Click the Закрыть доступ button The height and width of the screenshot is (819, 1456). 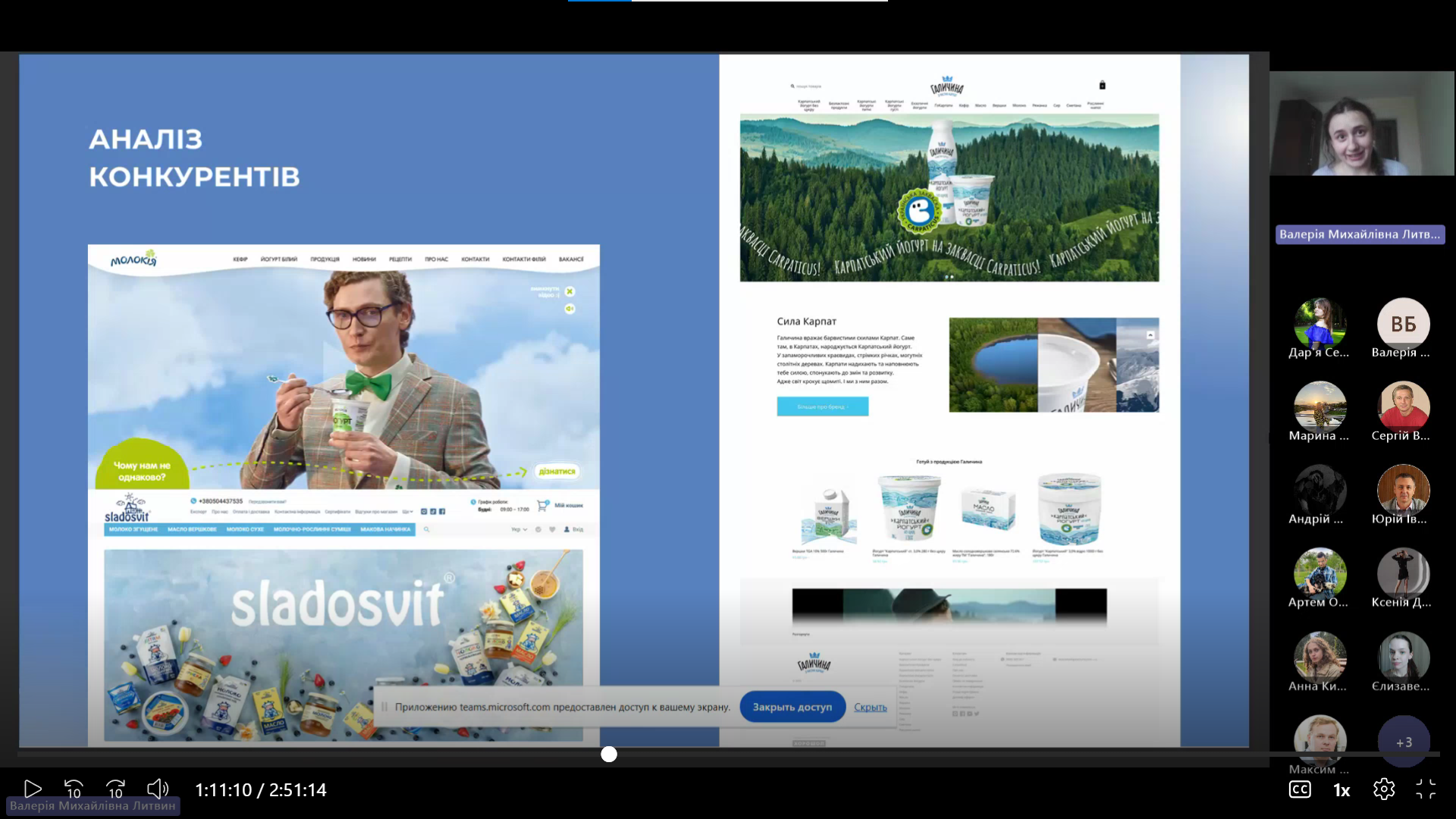coord(792,707)
